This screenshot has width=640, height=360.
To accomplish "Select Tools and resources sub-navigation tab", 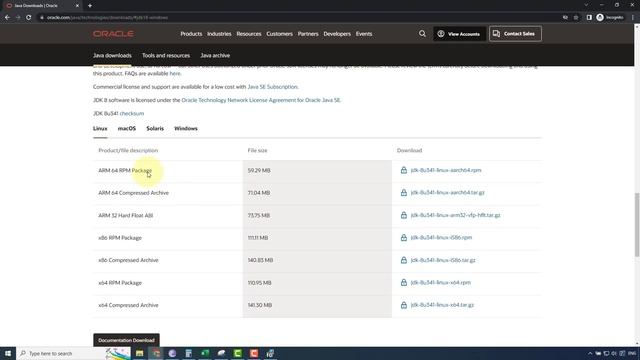I will 166,56.
